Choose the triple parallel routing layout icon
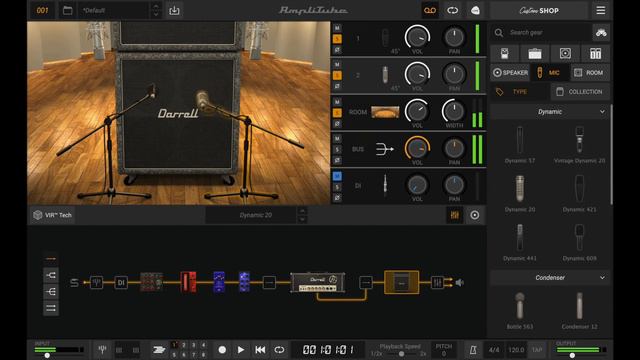The height and width of the screenshot is (360, 640). point(51,308)
